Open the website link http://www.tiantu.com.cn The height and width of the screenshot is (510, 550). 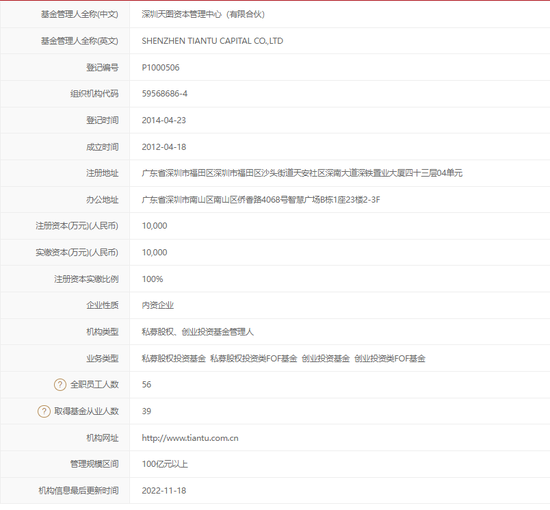click(x=190, y=438)
